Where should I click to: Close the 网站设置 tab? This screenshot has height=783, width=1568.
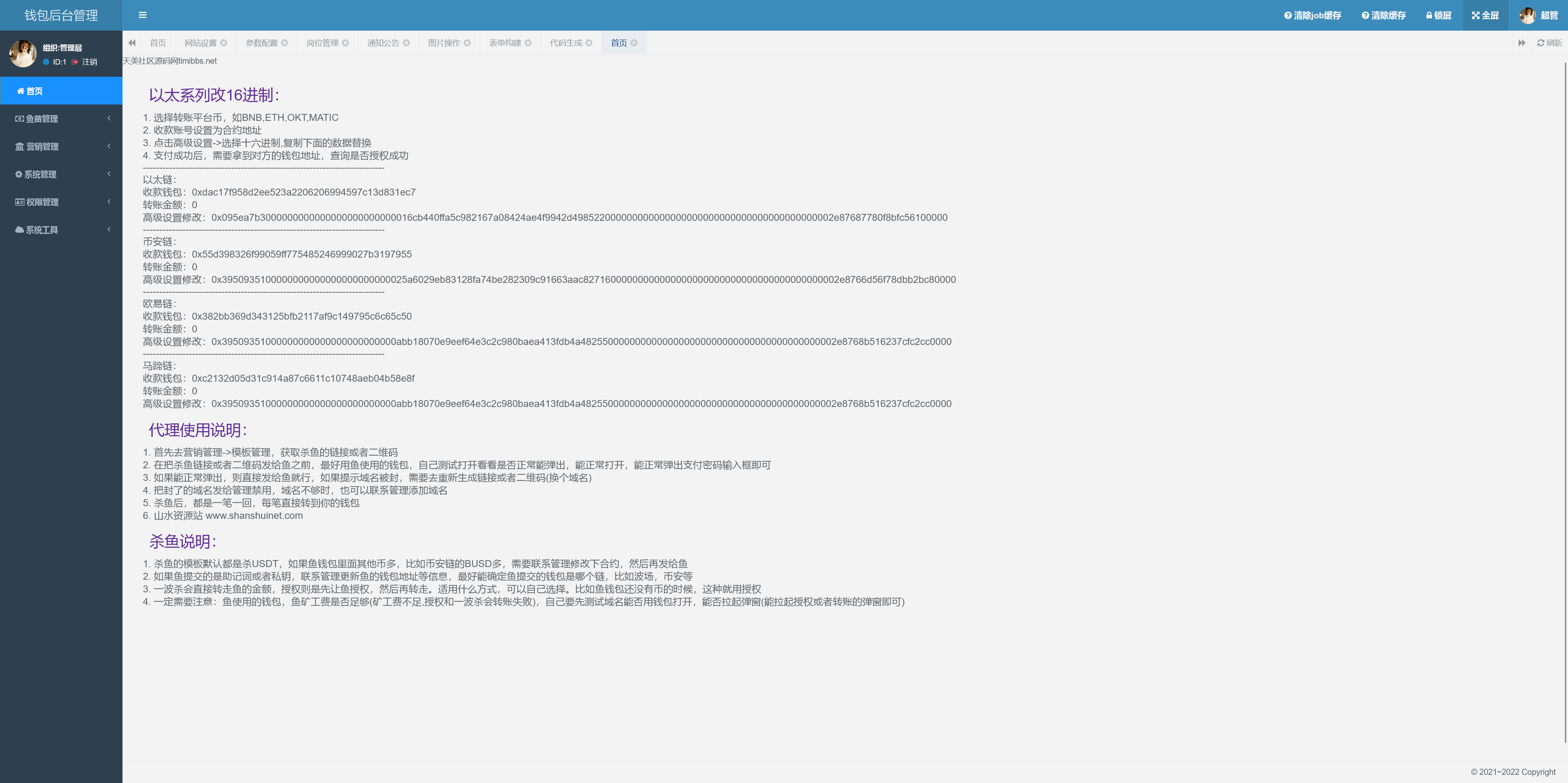click(224, 42)
